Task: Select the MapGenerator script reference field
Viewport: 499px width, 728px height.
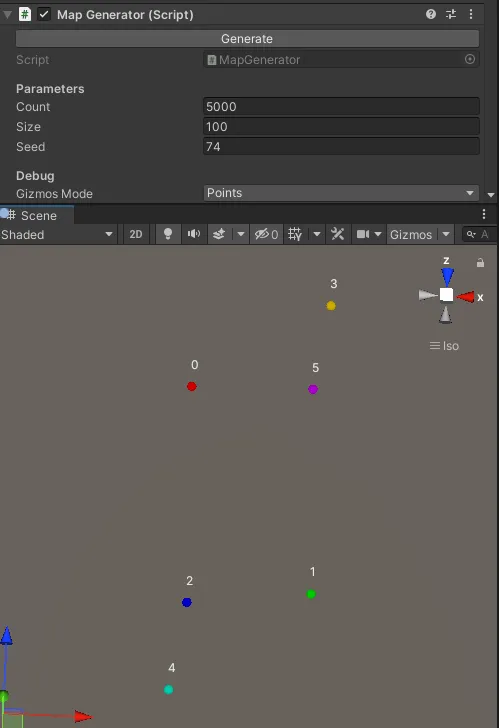Action: pyautogui.click(x=341, y=59)
